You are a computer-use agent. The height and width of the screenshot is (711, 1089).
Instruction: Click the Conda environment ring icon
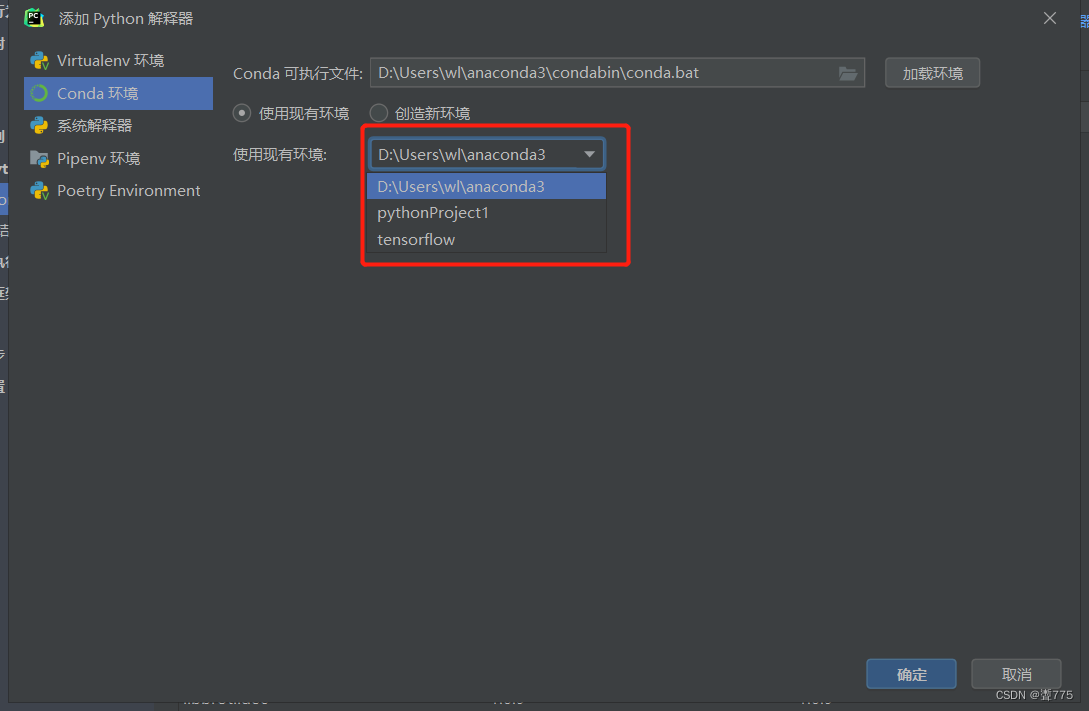[40, 93]
